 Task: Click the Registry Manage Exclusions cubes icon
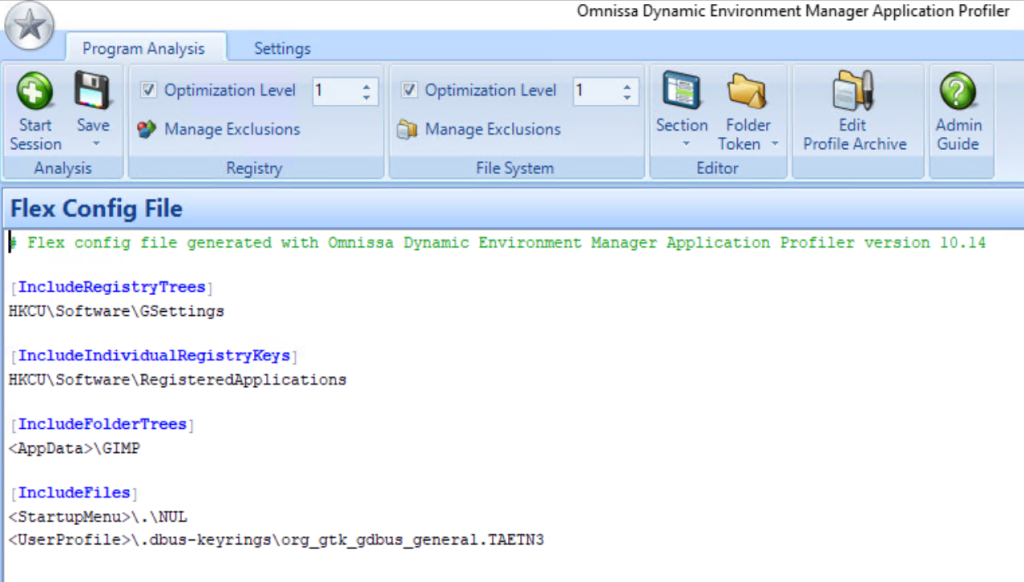[x=147, y=129]
